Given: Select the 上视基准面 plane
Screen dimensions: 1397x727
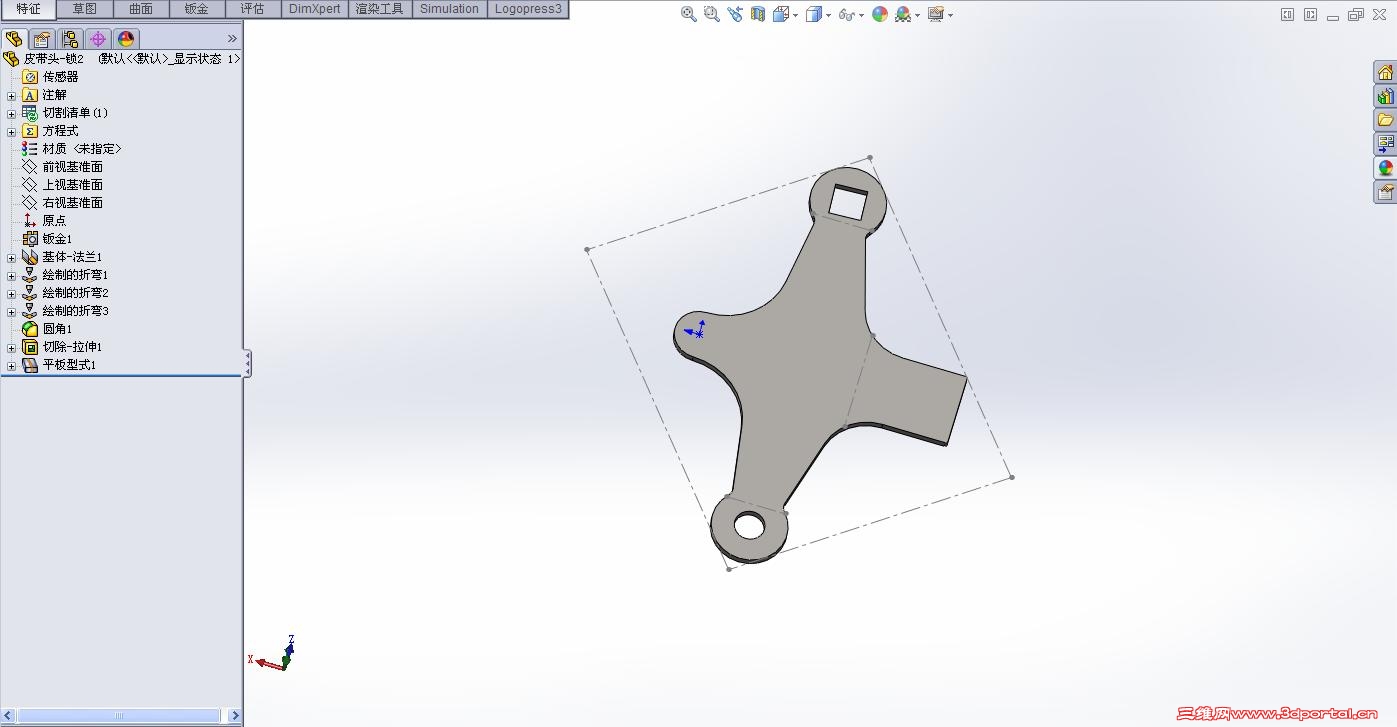Looking at the screenshot, I should pyautogui.click(x=62, y=185).
